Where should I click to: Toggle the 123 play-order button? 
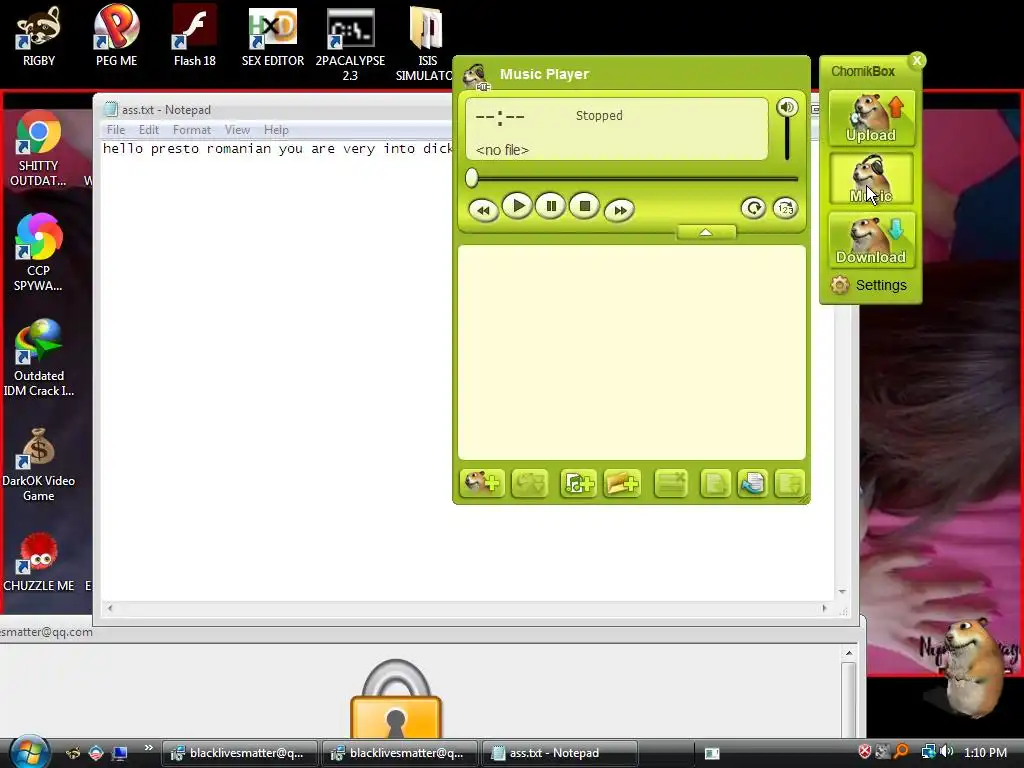click(x=786, y=208)
